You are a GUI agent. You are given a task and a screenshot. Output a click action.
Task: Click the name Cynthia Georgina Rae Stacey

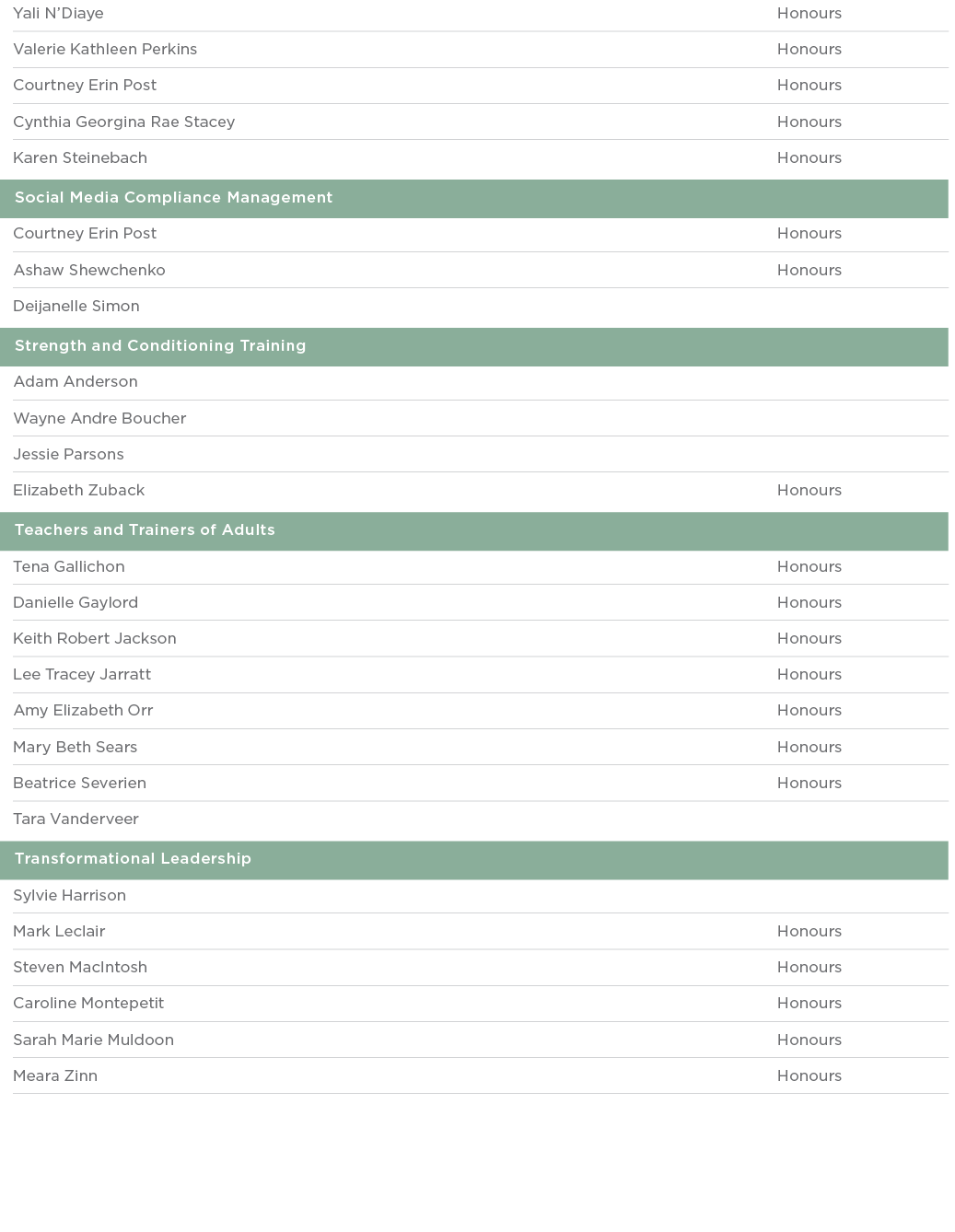tap(123, 122)
